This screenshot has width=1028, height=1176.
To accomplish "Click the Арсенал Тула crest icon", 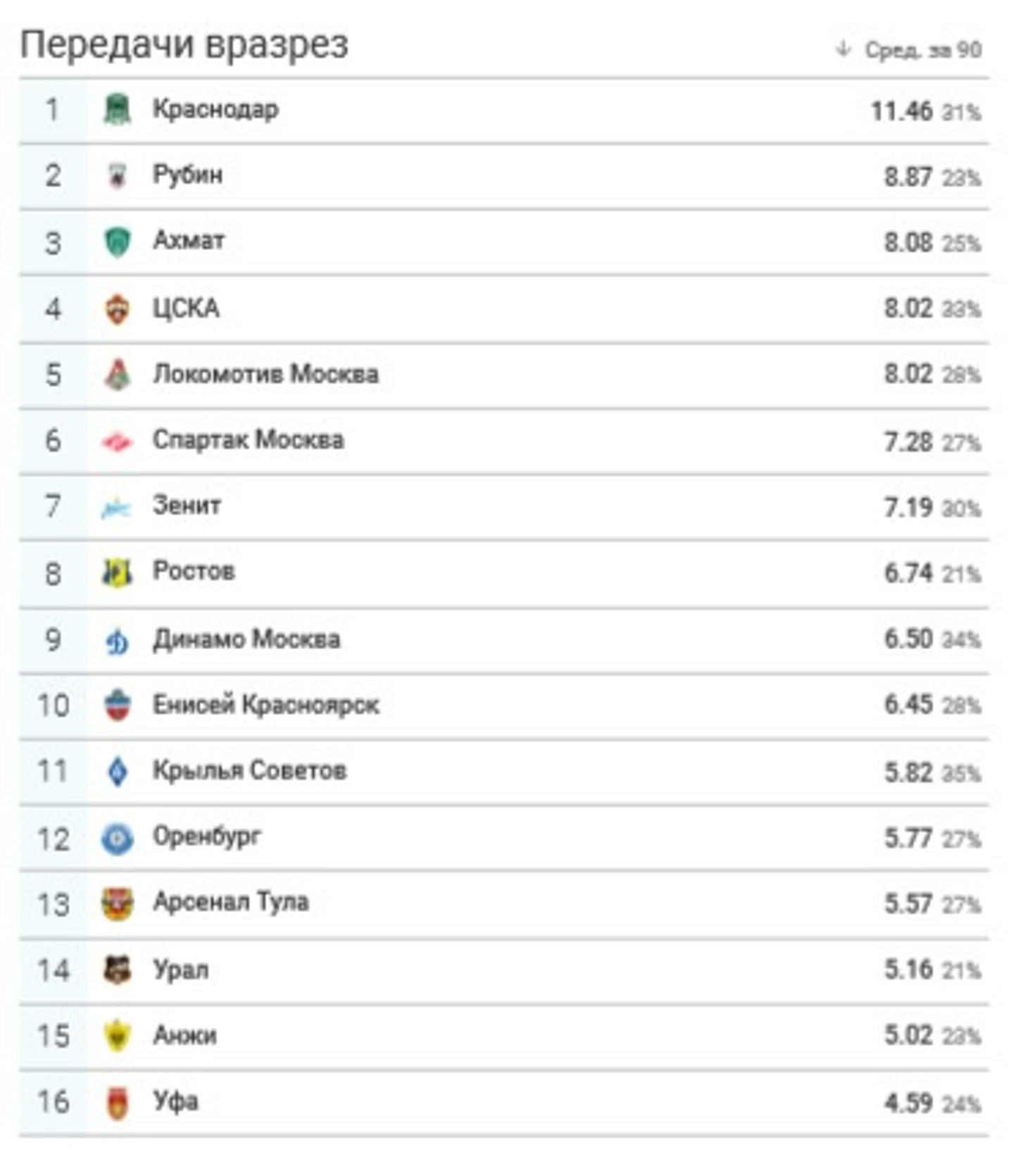I will coord(118,904).
